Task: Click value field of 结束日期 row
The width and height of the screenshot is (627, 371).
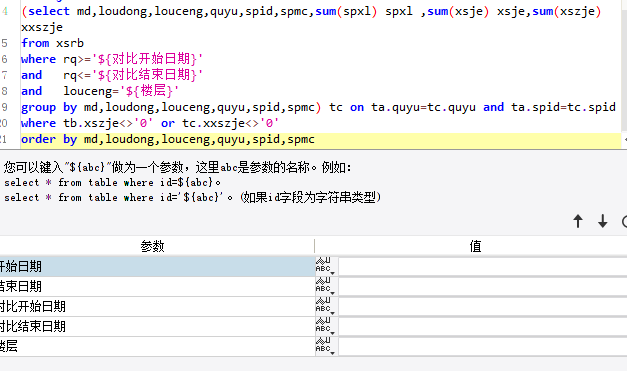Action: tap(483, 287)
